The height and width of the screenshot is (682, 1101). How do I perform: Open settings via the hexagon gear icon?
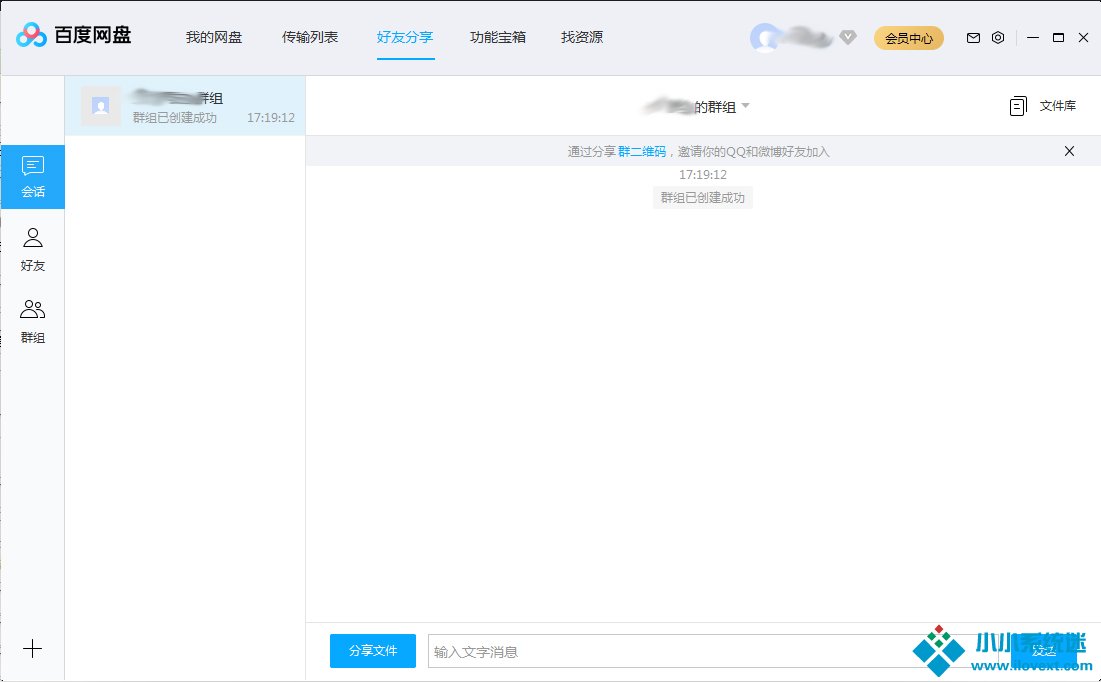coord(998,38)
